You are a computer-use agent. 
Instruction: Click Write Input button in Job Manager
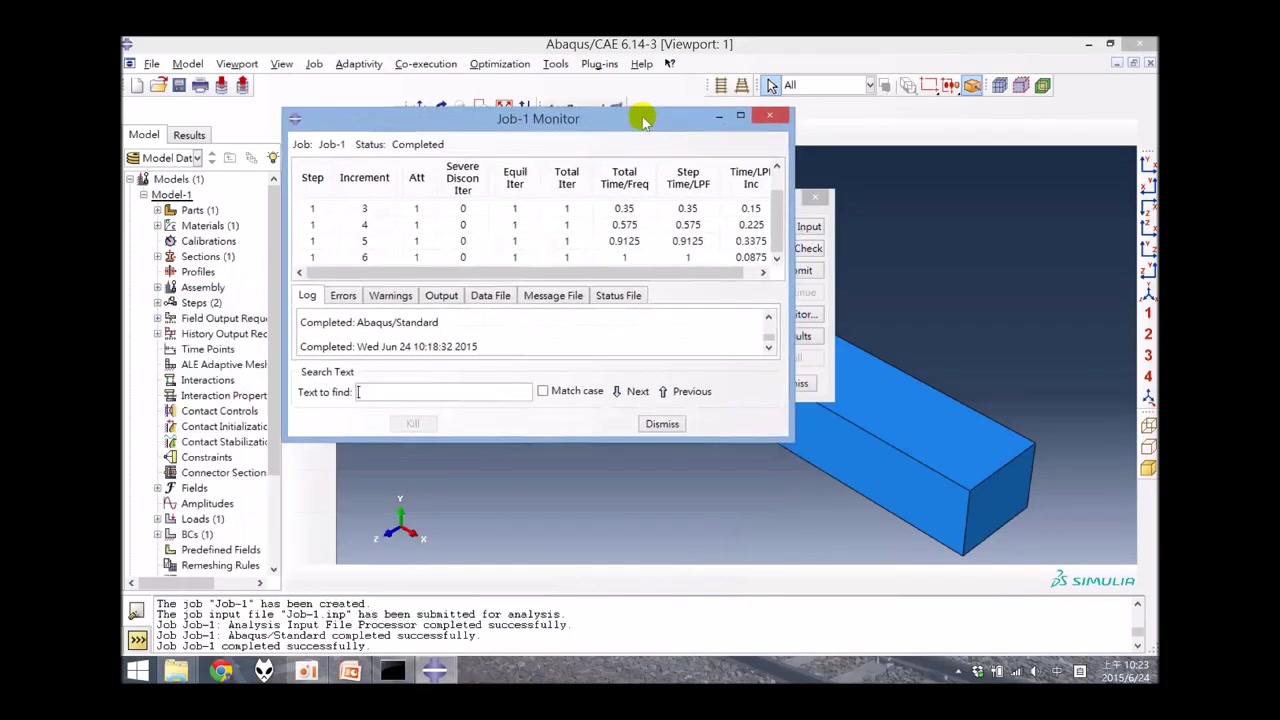[x=809, y=226]
